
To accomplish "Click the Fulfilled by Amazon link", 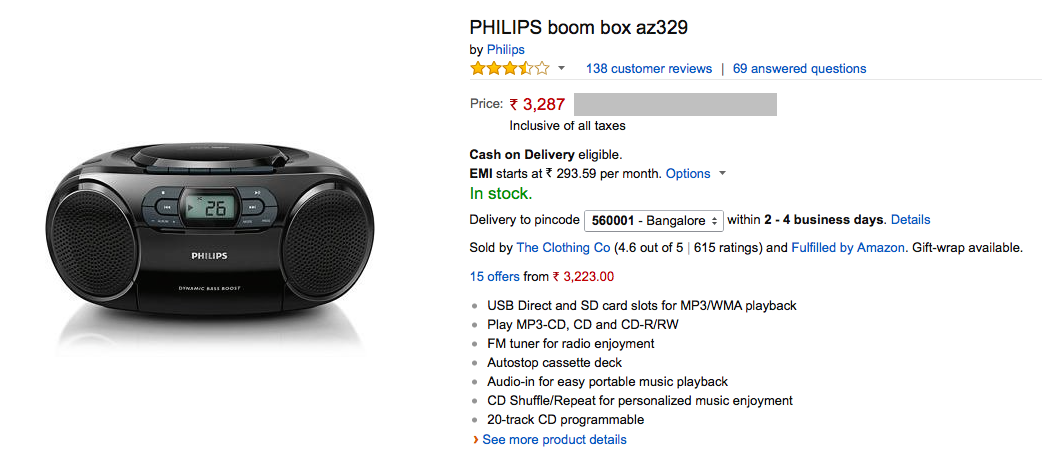I will (848, 248).
